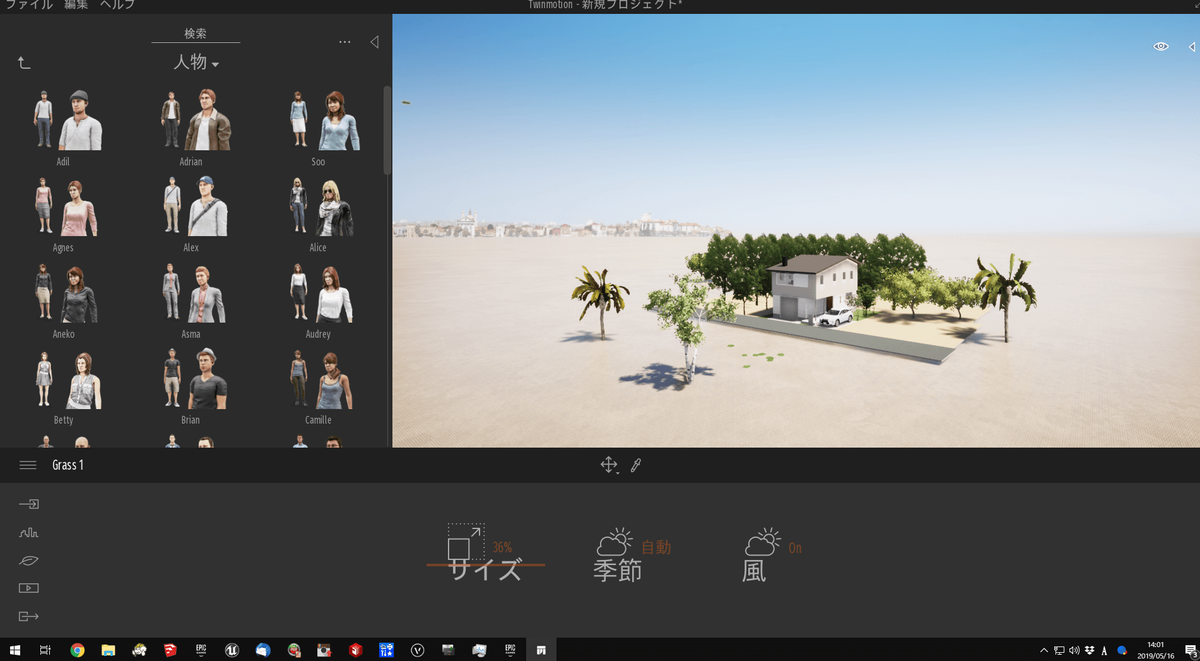Click the サイズ size setting
Image resolution: width=1200 pixels, height=661 pixels.
pyautogui.click(x=484, y=570)
